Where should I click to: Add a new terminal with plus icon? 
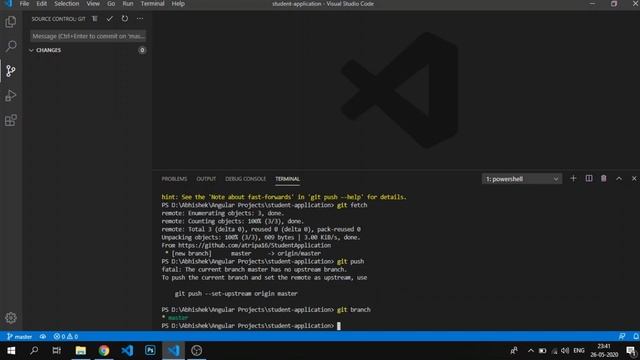(573, 178)
